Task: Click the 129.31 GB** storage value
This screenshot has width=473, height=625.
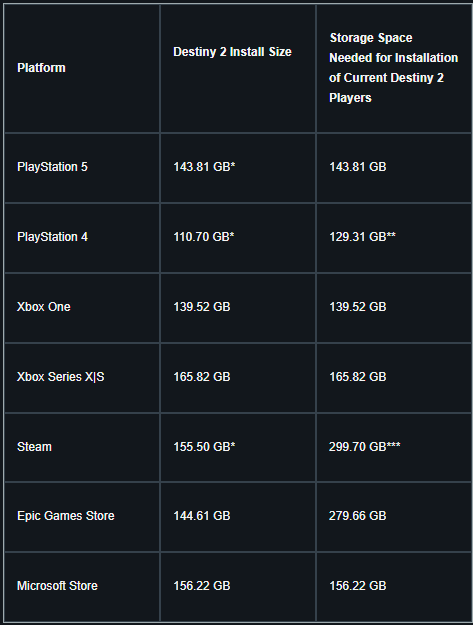Action: click(x=362, y=237)
